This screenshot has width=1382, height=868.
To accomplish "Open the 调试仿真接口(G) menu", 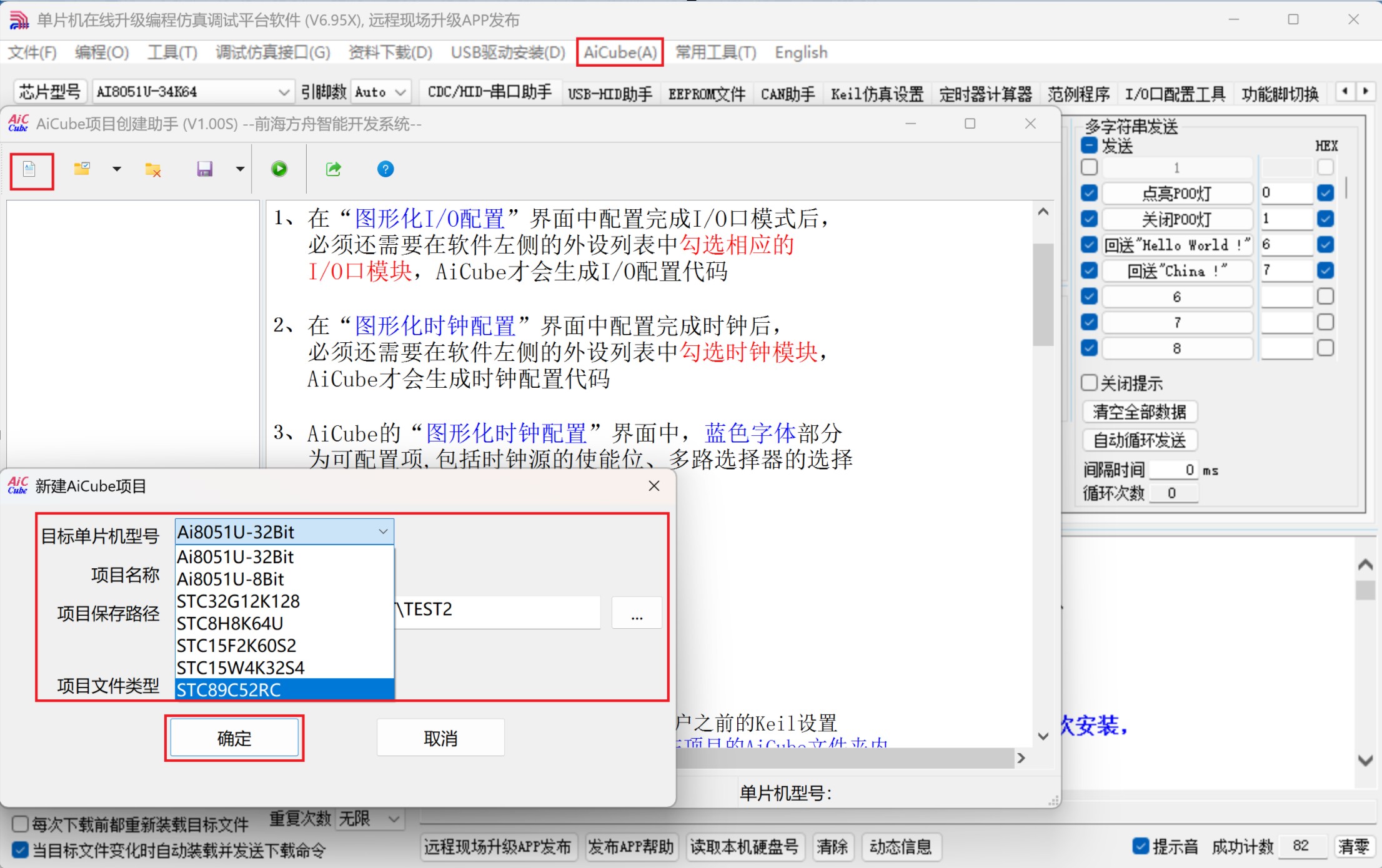I will 273,52.
